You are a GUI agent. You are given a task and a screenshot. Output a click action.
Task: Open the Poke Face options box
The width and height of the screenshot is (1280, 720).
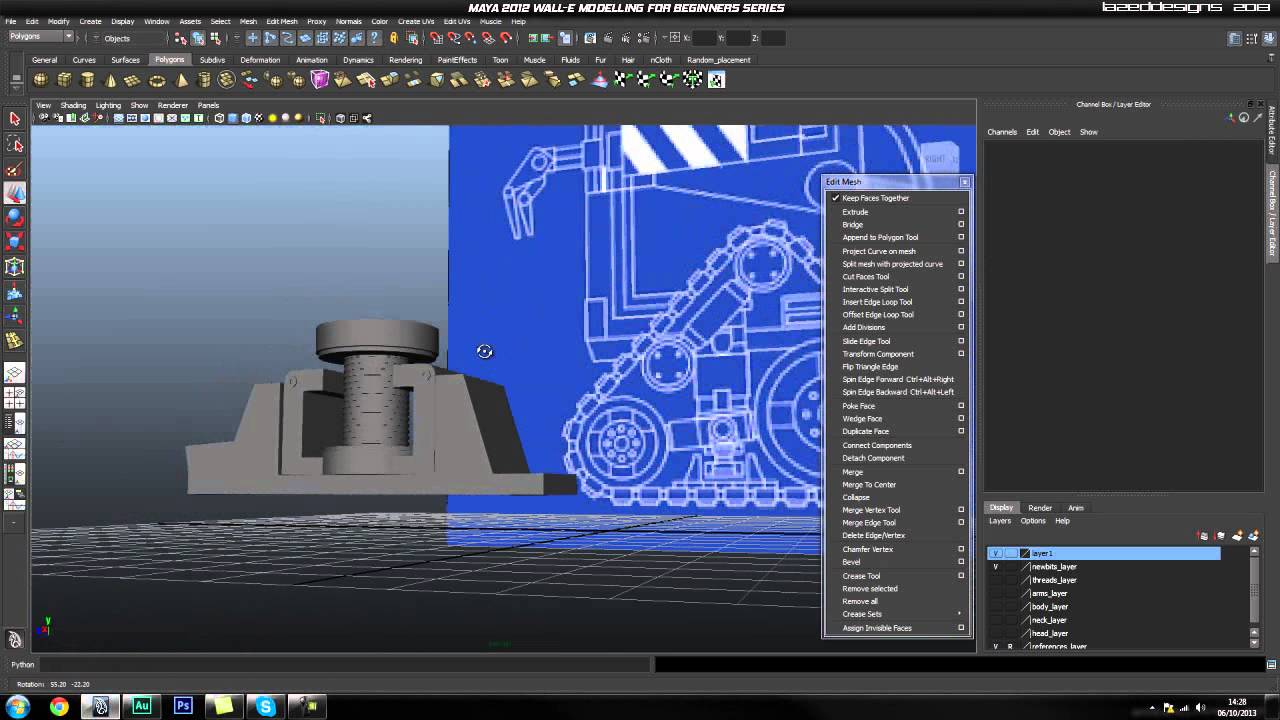pos(961,406)
